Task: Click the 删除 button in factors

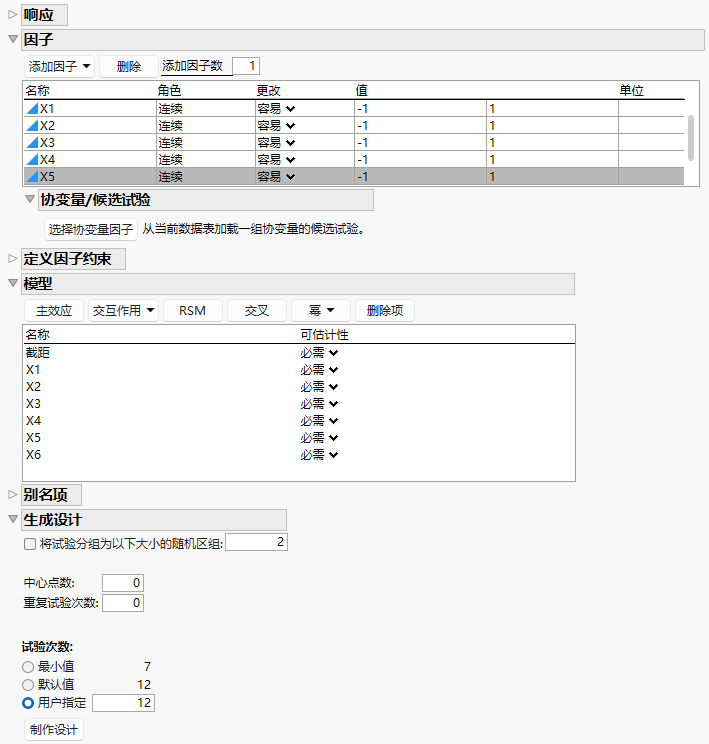Action: pyautogui.click(x=129, y=66)
